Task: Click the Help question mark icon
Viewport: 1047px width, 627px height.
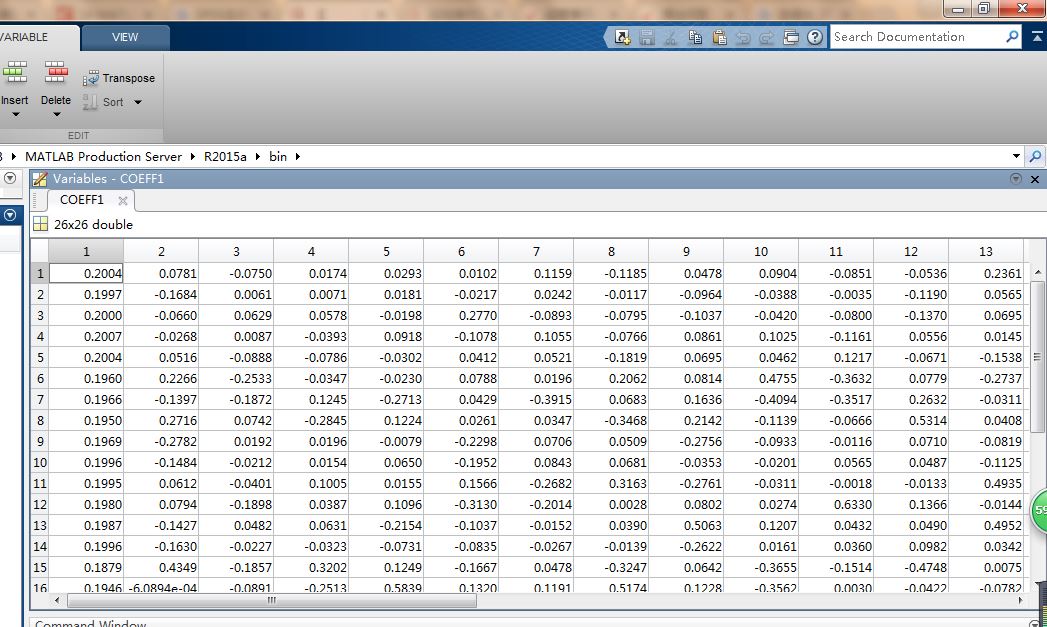Action: [814, 36]
